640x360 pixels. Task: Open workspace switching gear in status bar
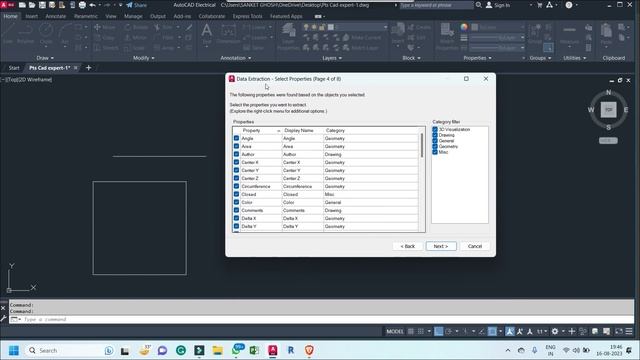coord(555,331)
